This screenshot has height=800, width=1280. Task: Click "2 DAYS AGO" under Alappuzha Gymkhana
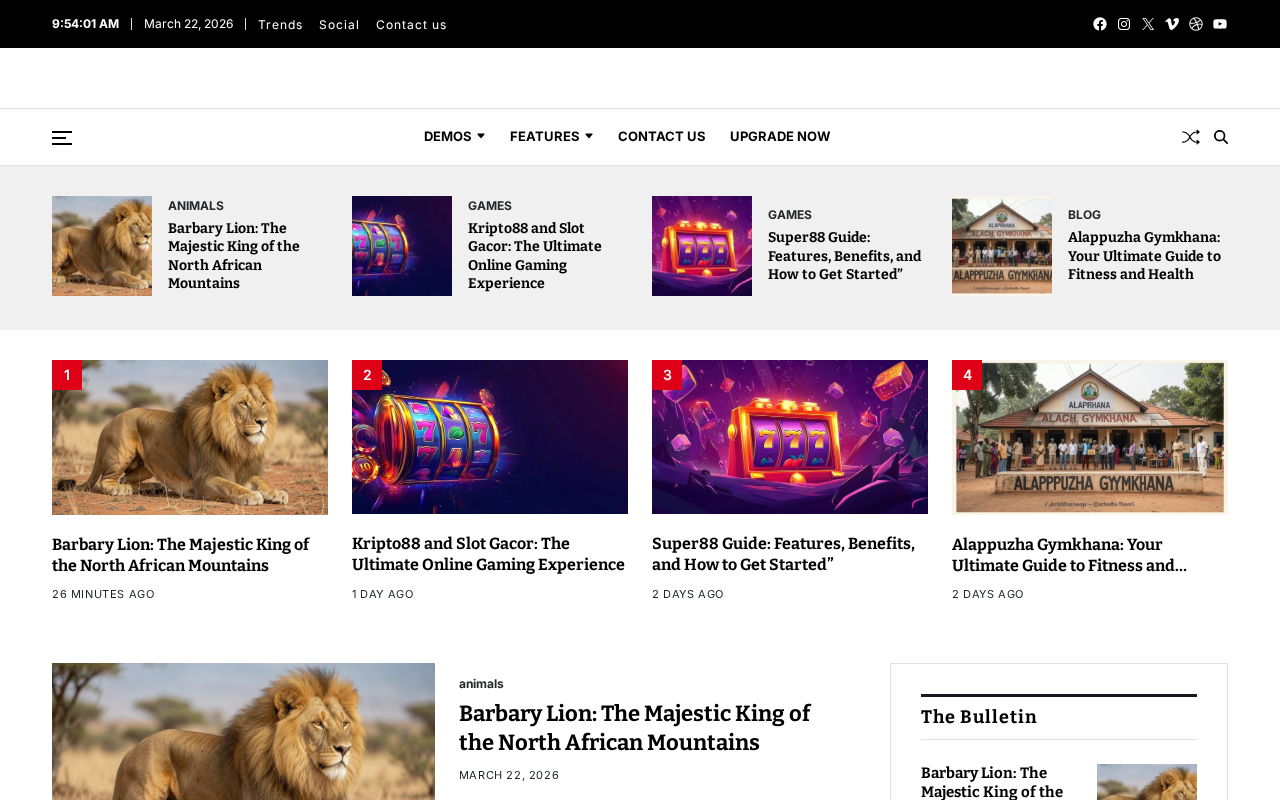click(988, 594)
